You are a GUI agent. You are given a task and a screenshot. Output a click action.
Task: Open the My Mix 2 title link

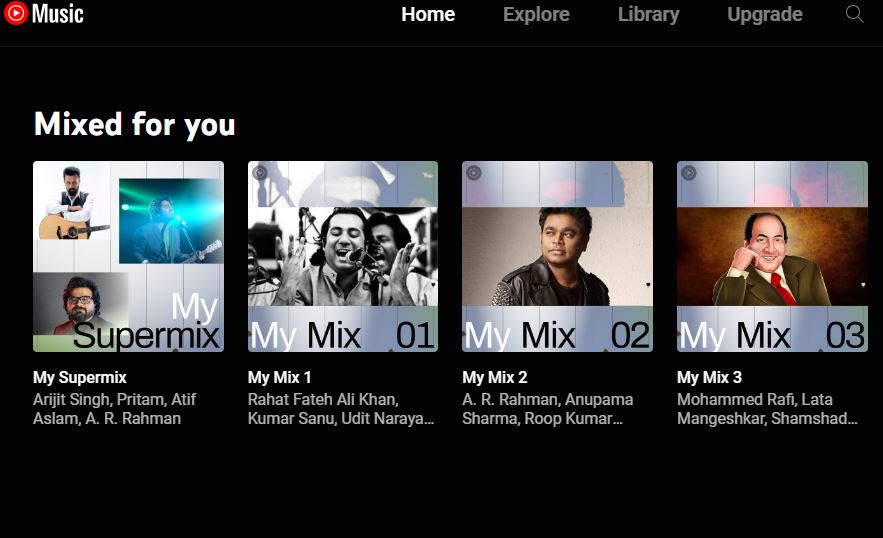tap(495, 377)
